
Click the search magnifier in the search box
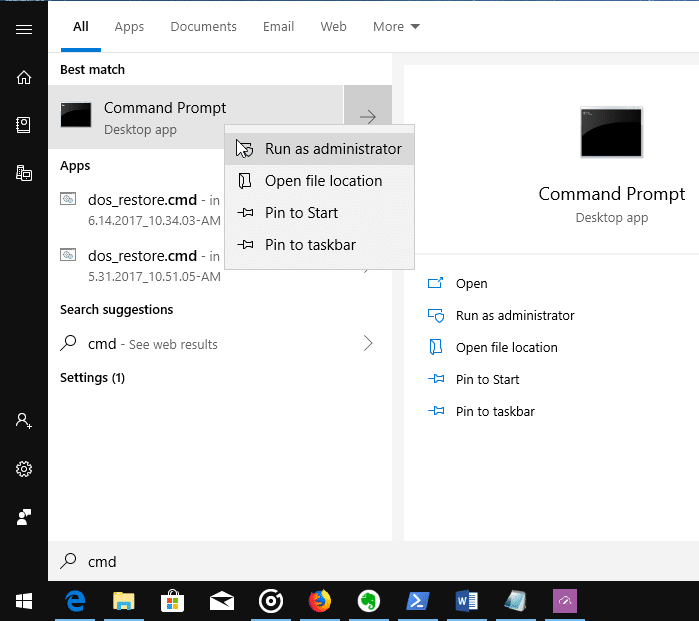(x=68, y=561)
